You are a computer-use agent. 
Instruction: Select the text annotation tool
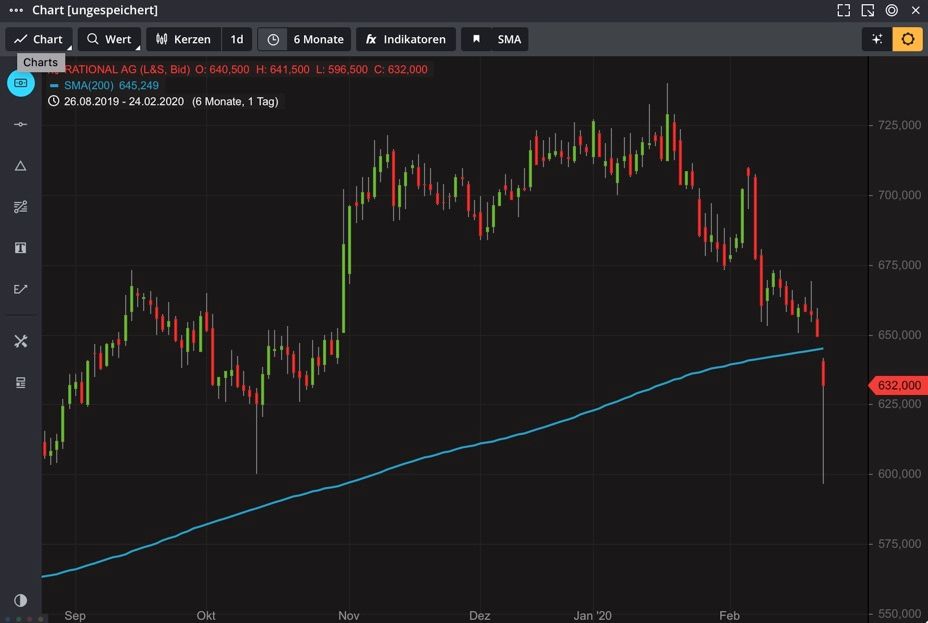20,248
